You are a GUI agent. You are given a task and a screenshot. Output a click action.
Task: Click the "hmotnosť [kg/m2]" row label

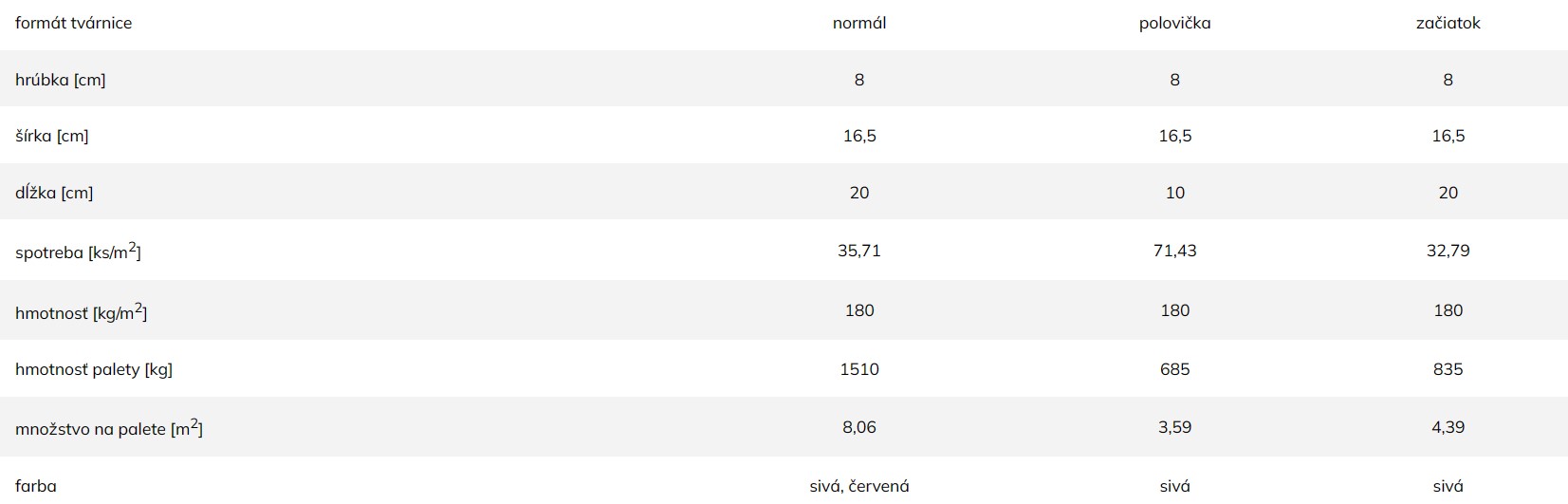click(82, 312)
